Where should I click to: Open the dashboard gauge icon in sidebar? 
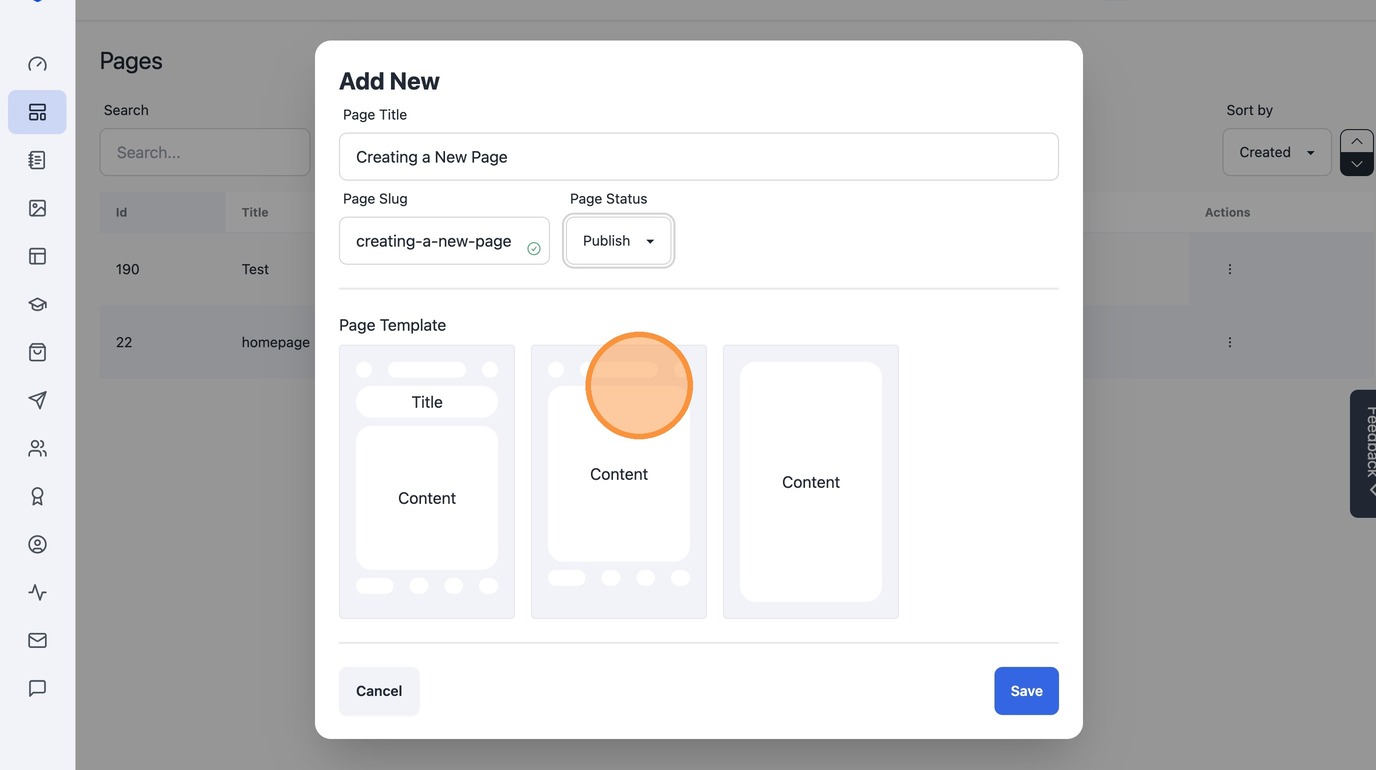click(x=37, y=64)
